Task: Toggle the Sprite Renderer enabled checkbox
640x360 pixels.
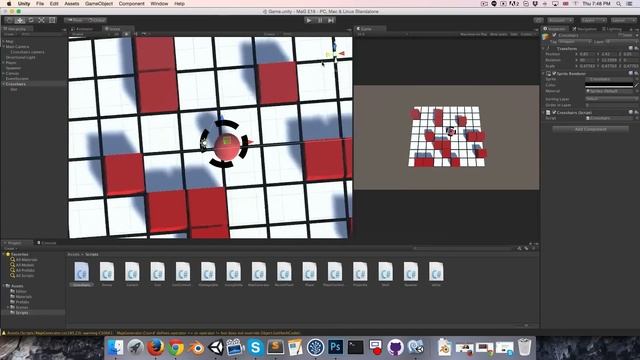Action: coord(554,73)
